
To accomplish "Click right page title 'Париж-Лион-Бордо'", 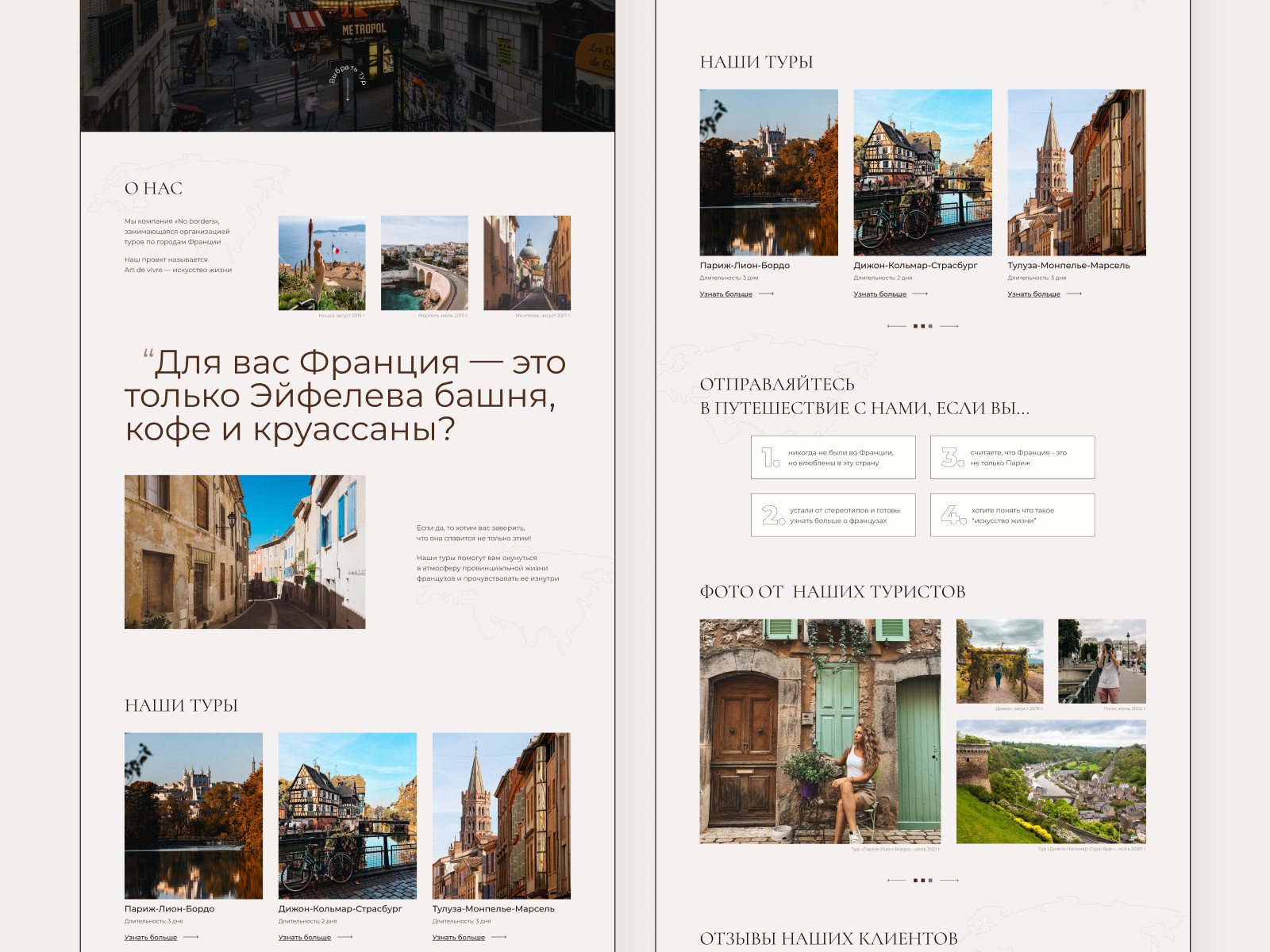I will 745,266.
